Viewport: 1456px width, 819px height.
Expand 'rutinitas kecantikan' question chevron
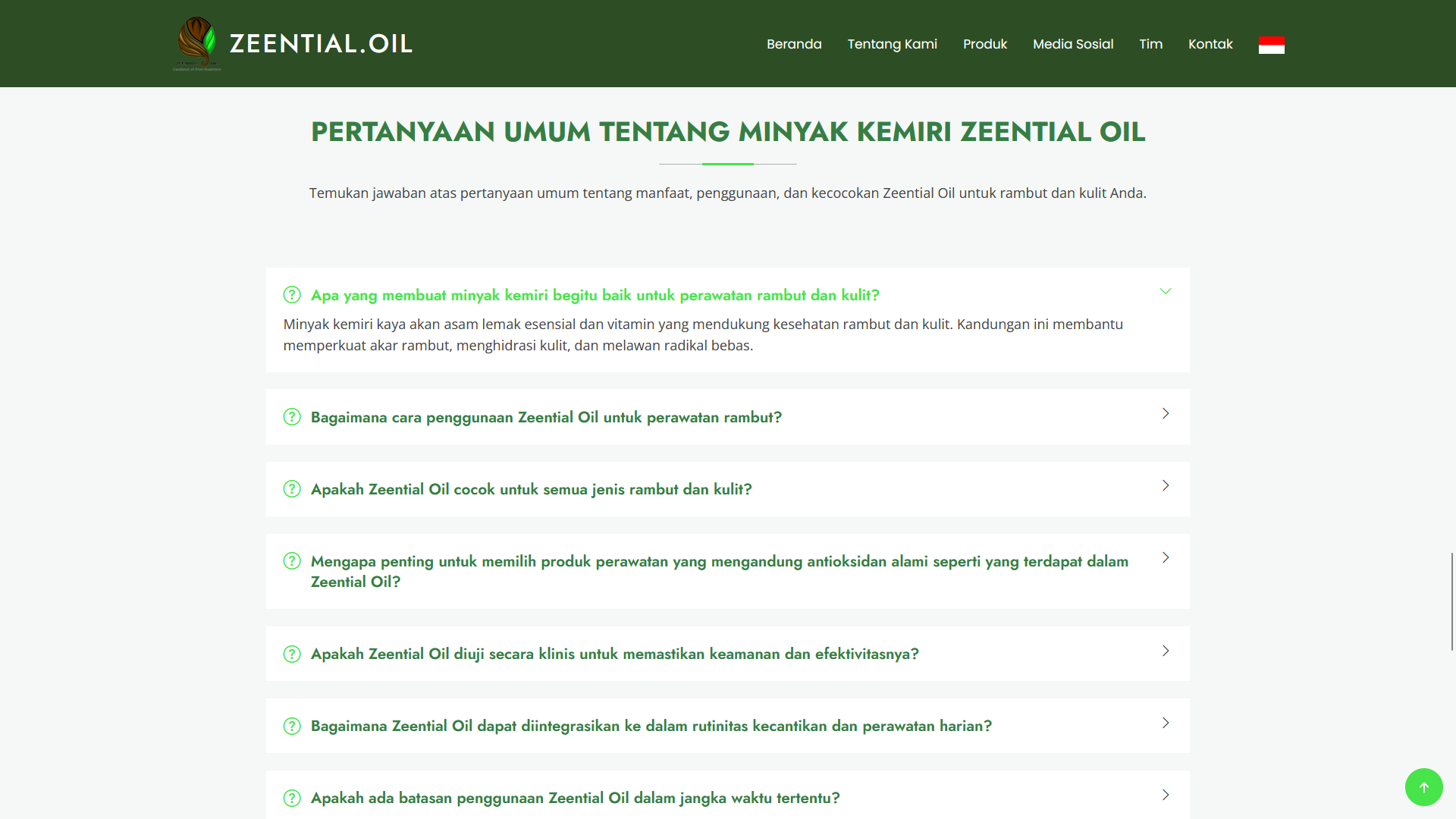(1166, 723)
